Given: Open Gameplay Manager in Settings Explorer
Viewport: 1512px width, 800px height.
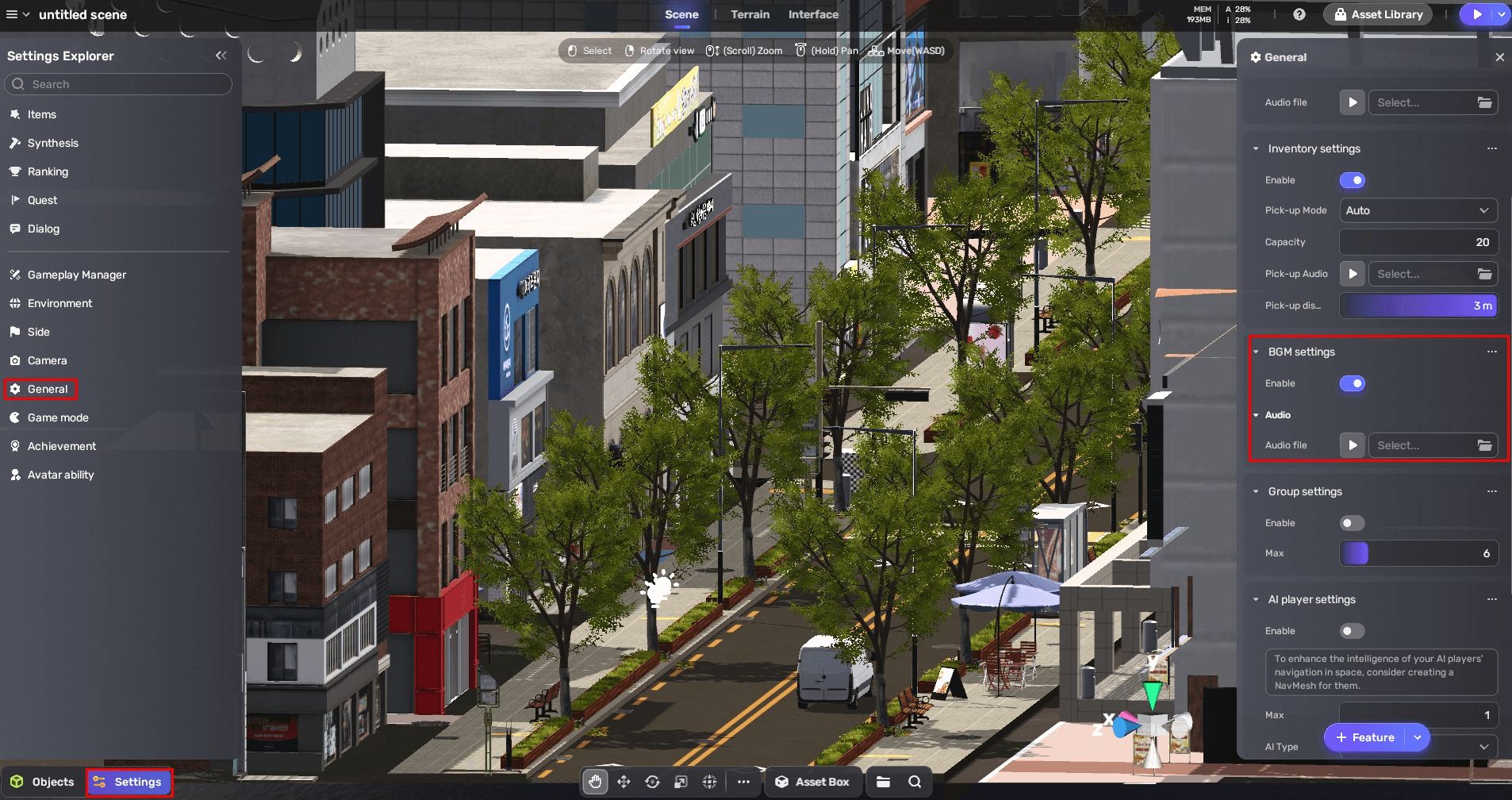Looking at the screenshot, I should click(76, 275).
